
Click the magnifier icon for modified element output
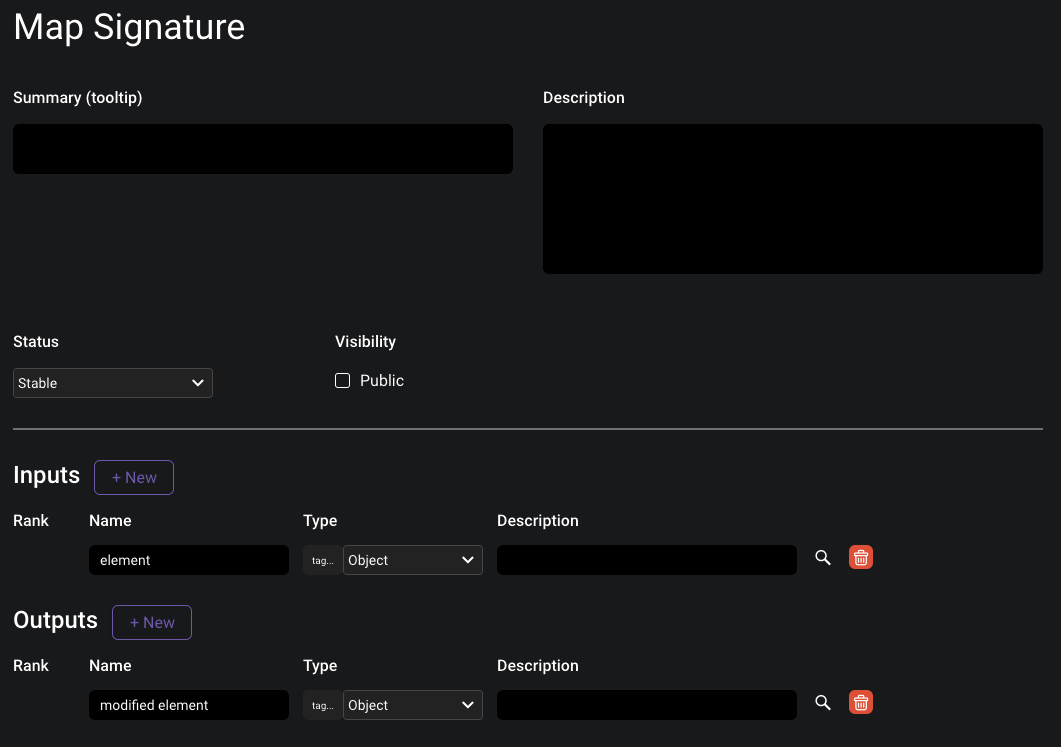[823, 703]
